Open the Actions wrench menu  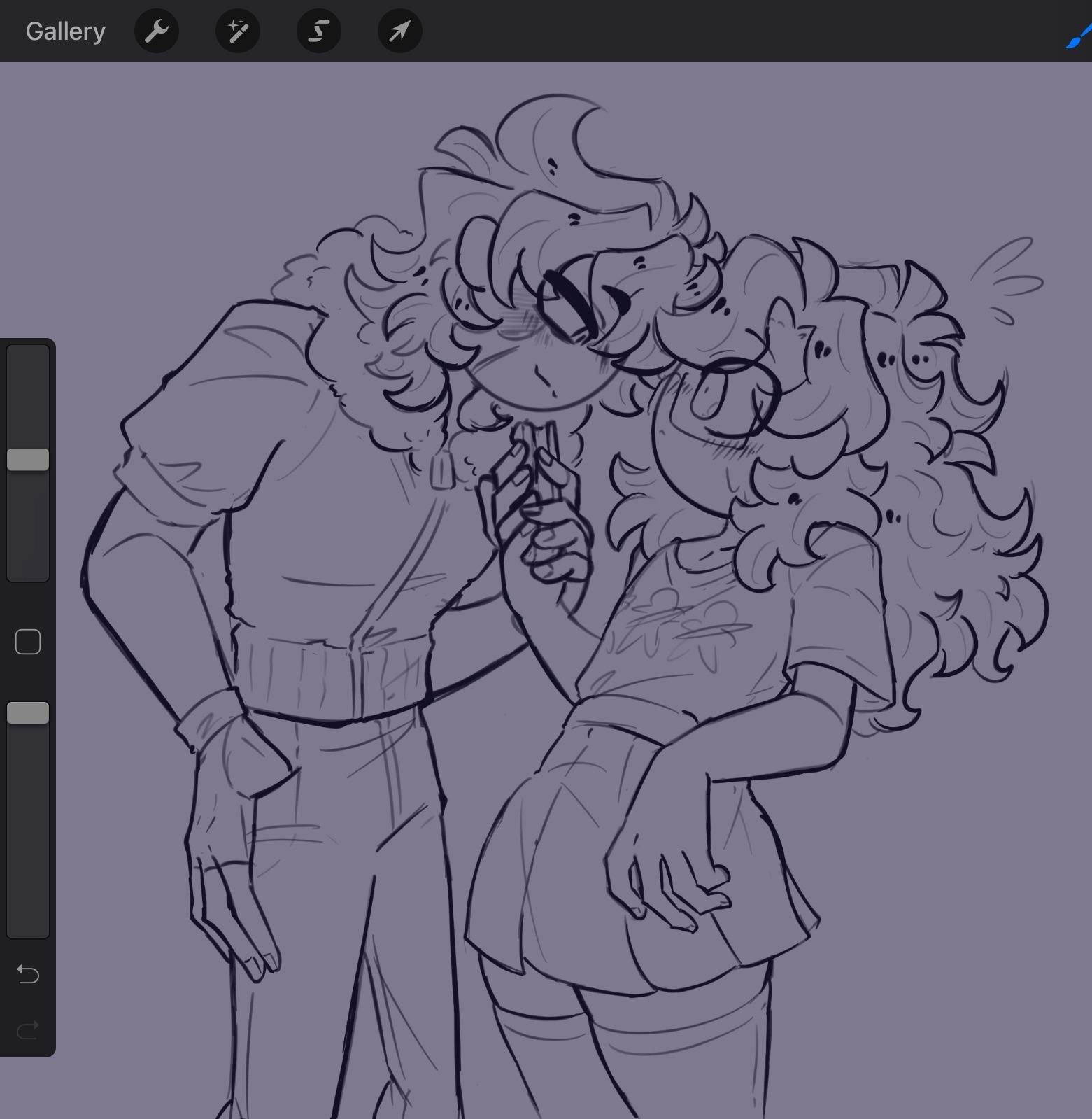point(157,31)
